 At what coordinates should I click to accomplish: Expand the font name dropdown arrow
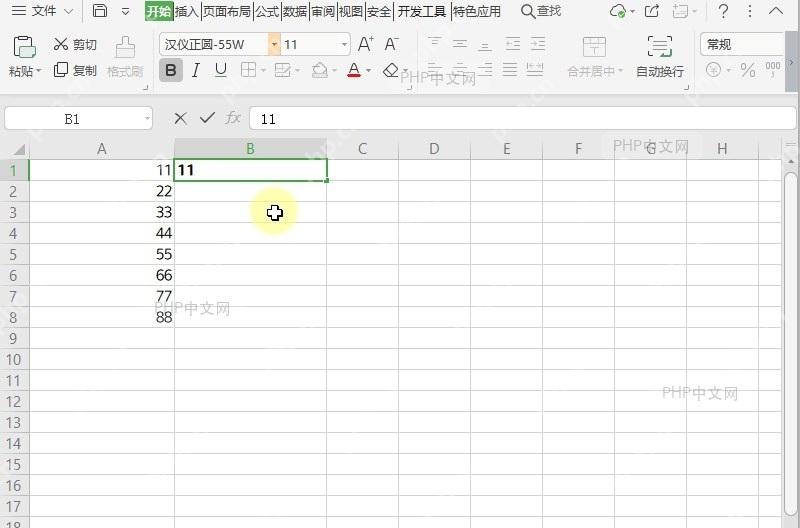tap(274, 44)
